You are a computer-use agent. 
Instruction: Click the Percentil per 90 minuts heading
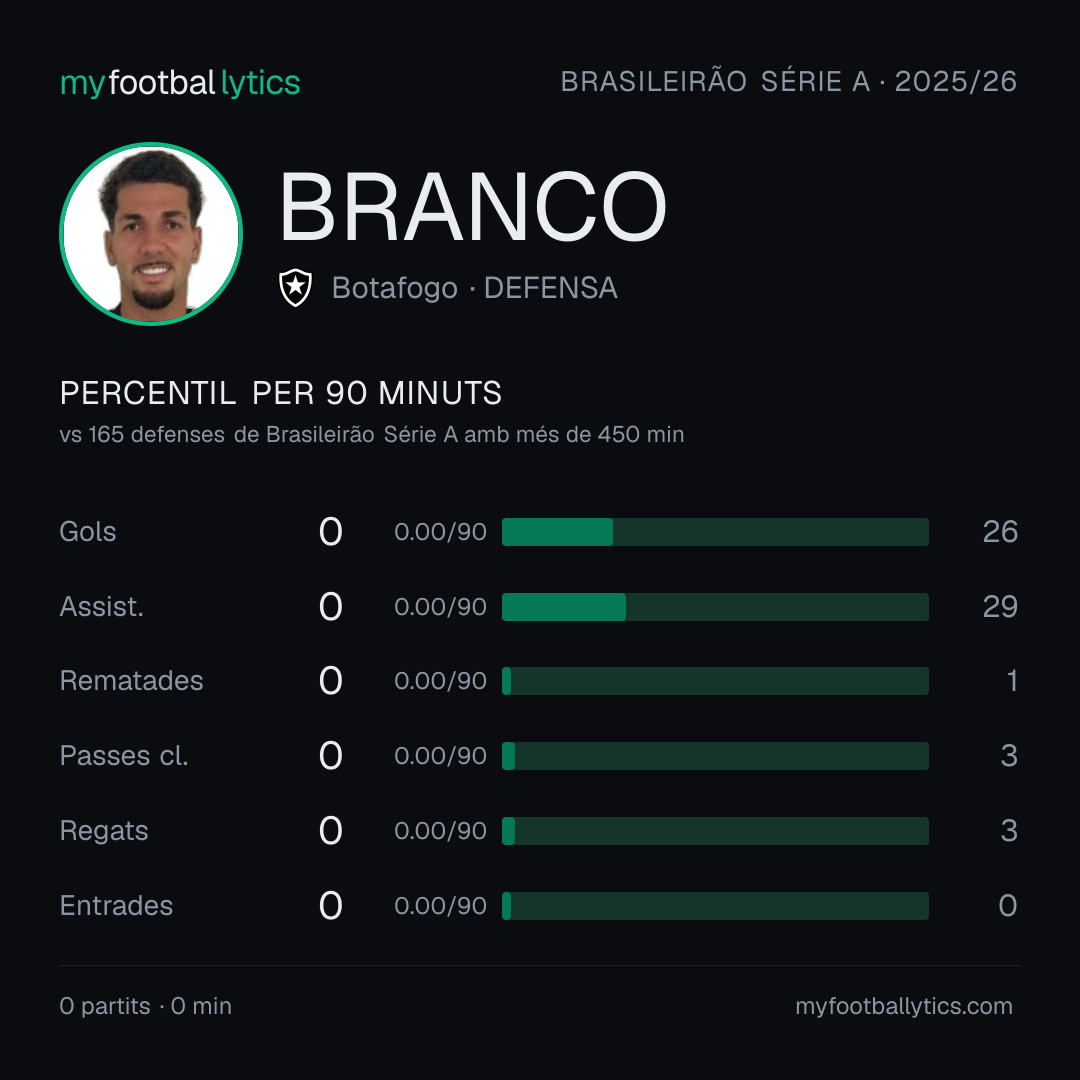click(x=281, y=393)
